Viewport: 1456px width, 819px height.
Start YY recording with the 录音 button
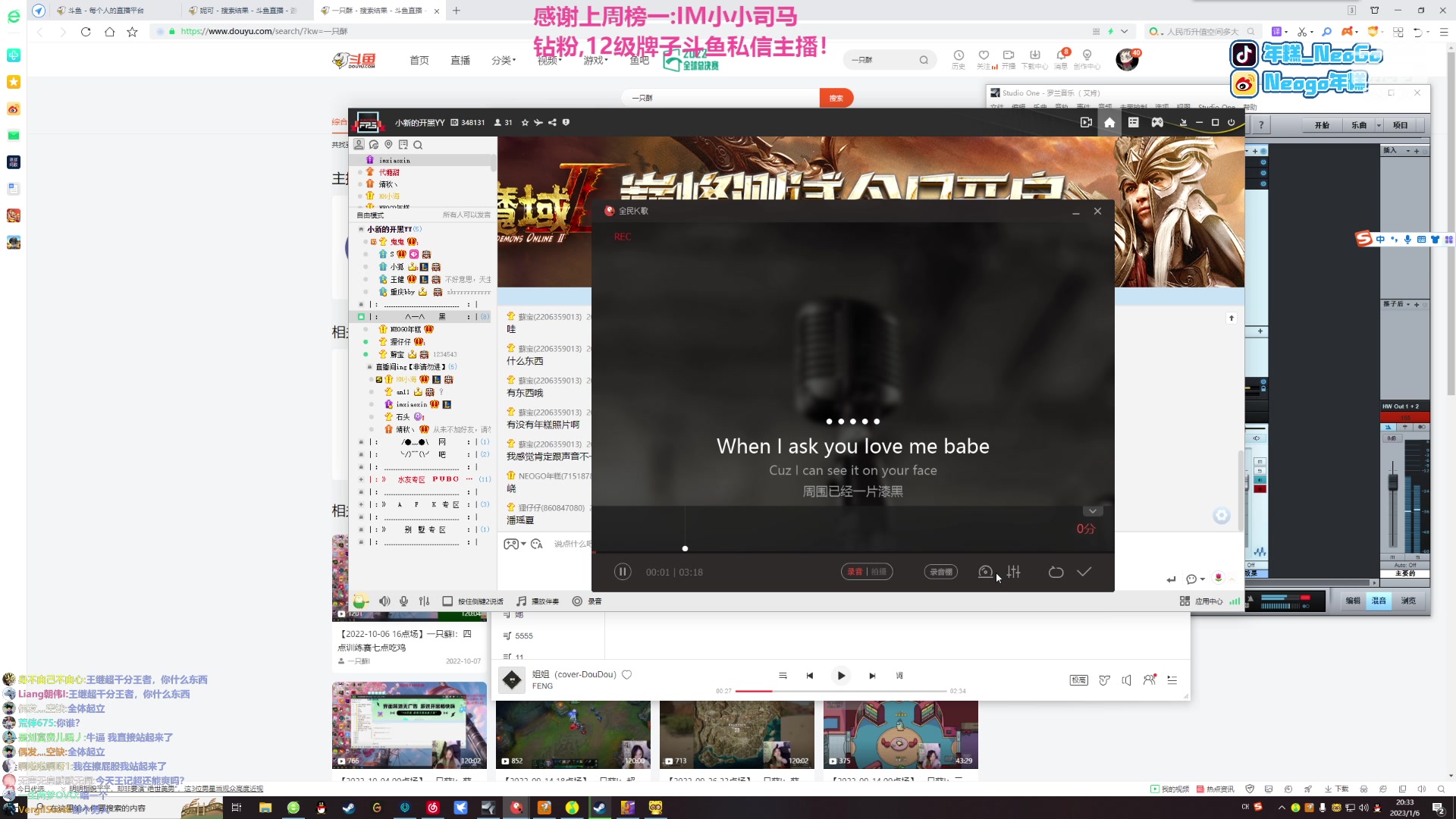(587, 601)
